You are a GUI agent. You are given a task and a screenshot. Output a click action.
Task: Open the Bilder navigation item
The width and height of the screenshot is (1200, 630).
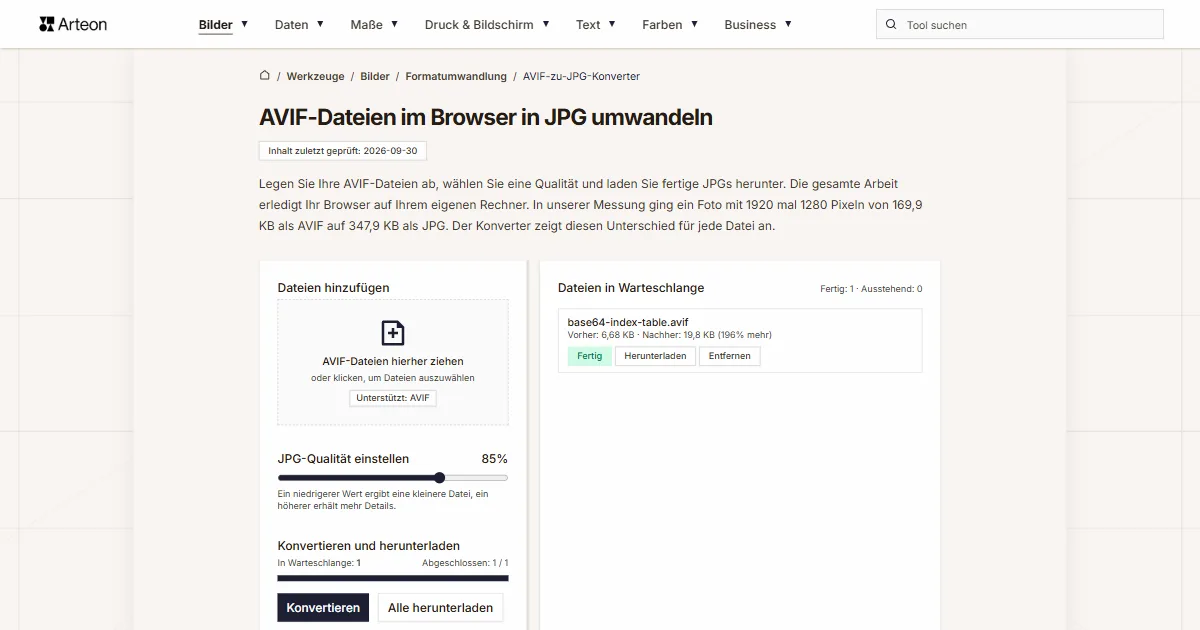[x=216, y=25]
